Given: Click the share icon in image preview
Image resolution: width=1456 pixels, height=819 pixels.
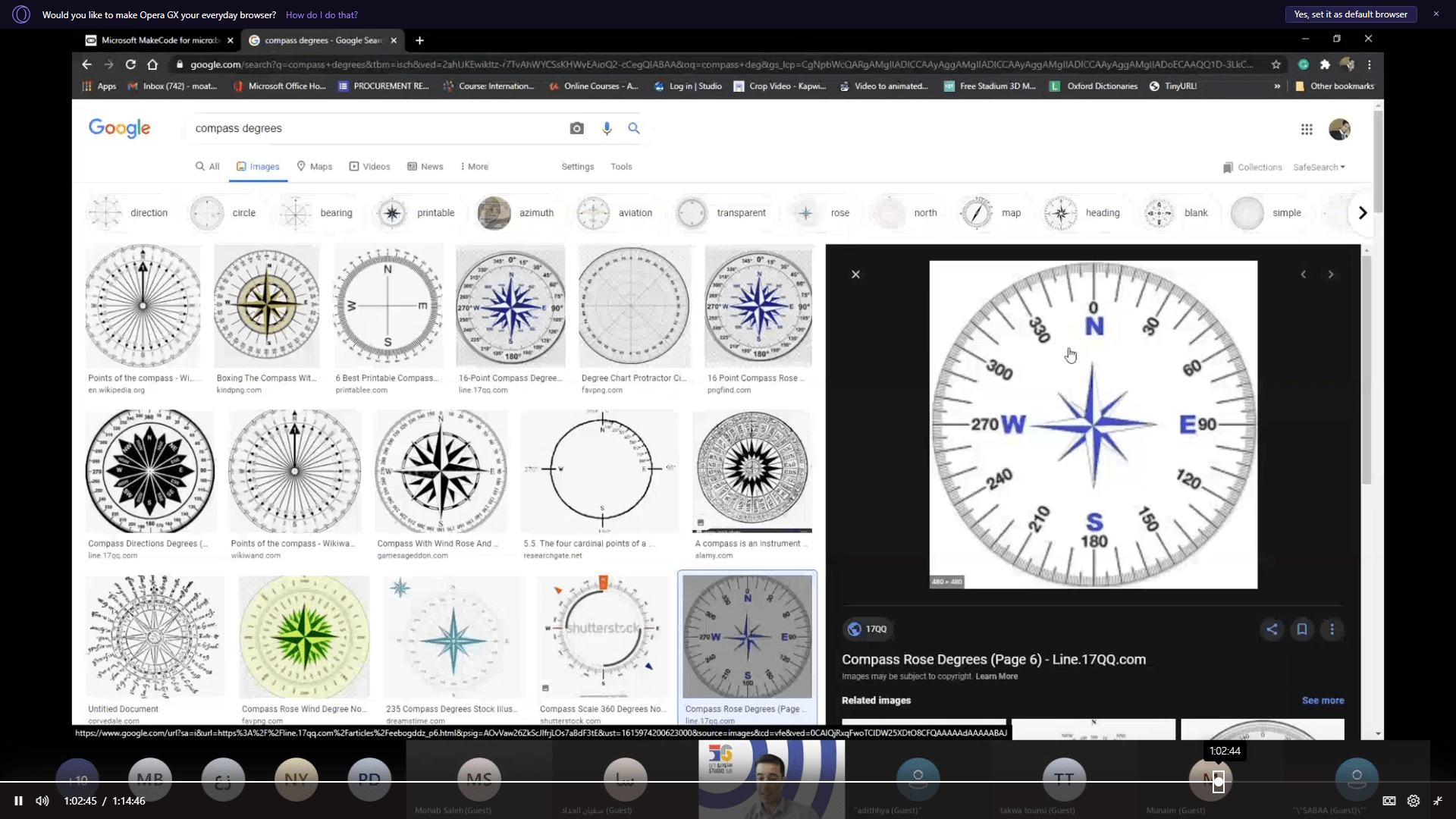Looking at the screenshot, I should [1272, 629].
